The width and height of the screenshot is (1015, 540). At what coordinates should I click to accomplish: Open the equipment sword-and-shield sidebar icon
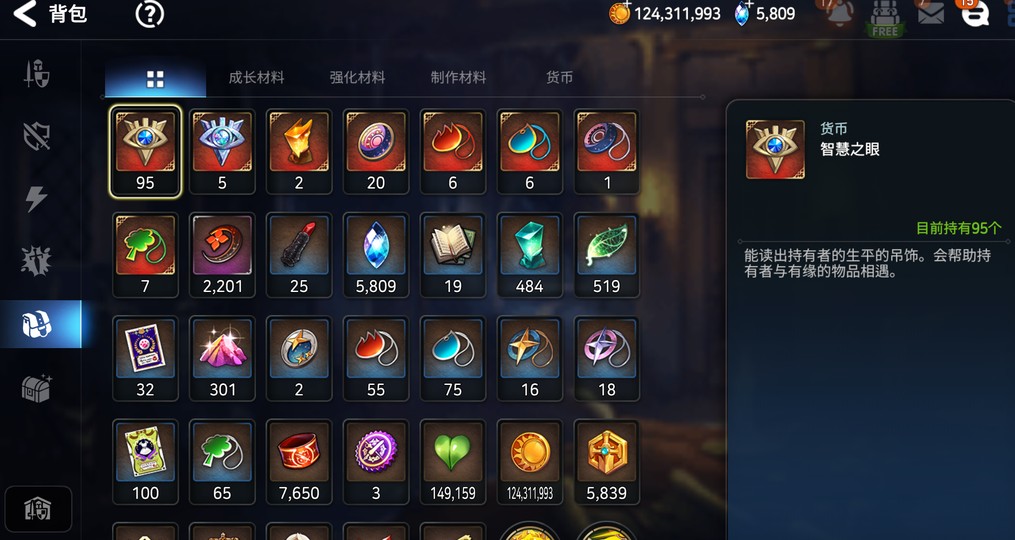pos(36,74)
